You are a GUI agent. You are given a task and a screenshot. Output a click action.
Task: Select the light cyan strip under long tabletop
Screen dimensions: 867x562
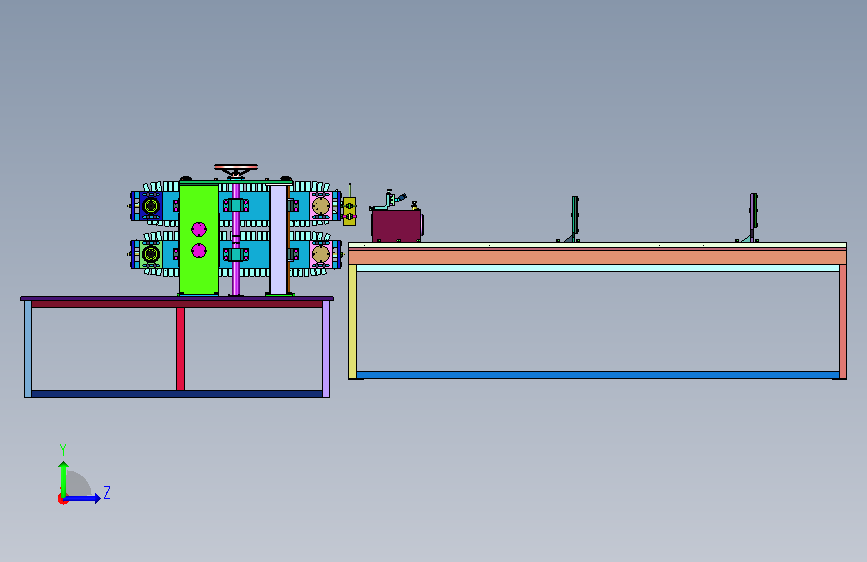(598, 268)
